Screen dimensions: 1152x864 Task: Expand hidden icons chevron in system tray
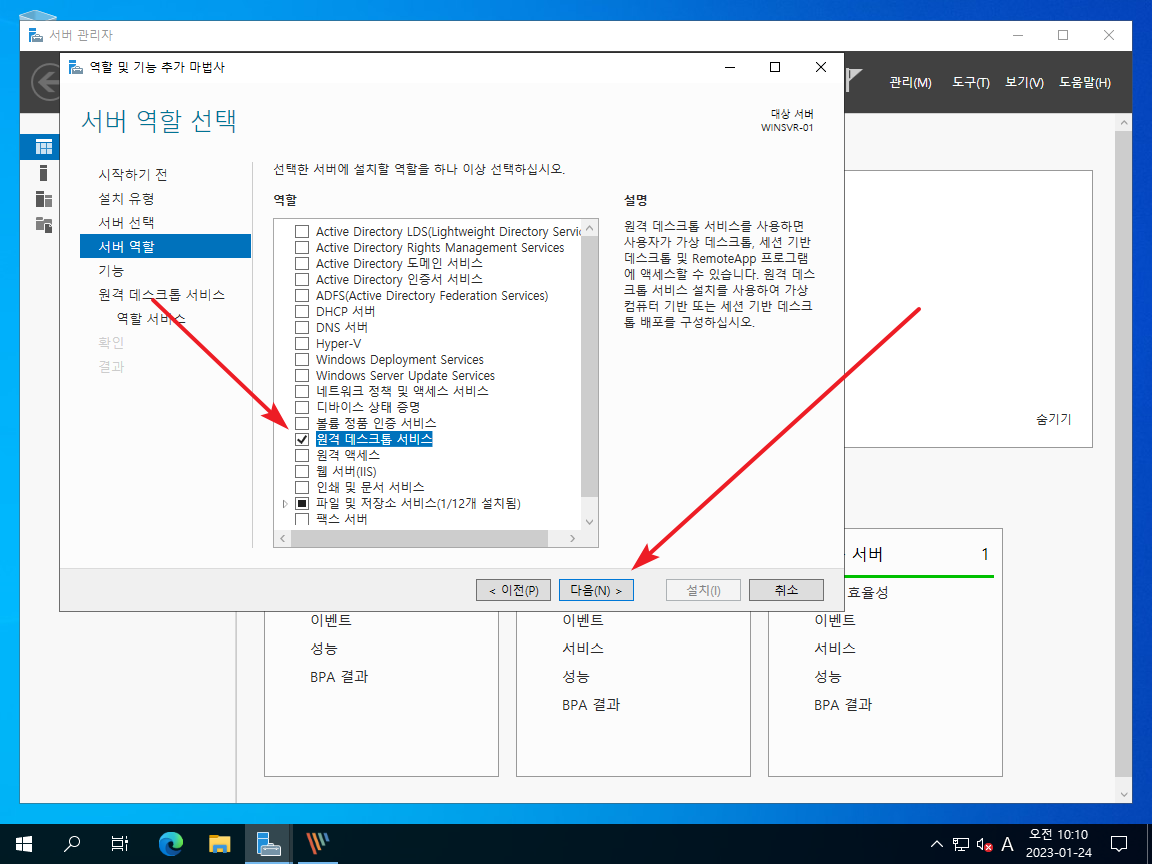pyautogui.click(x=937, y=843)
